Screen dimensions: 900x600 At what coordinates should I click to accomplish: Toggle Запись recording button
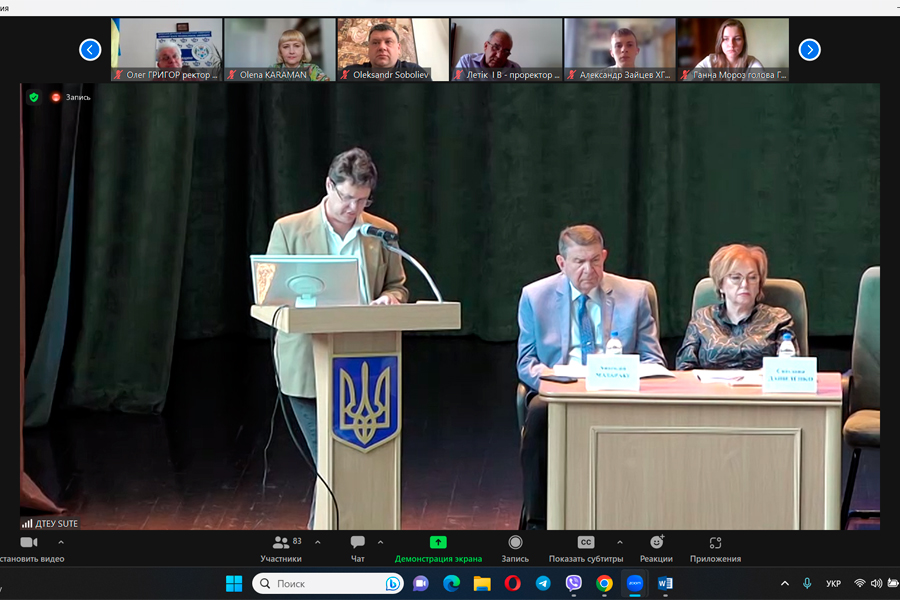[515, 549]
